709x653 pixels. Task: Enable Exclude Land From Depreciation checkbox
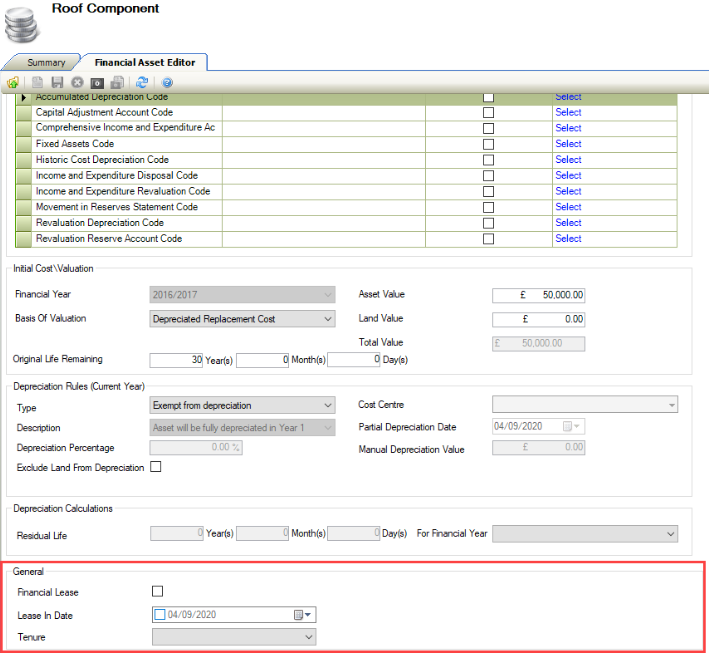(x=155, y=467)
